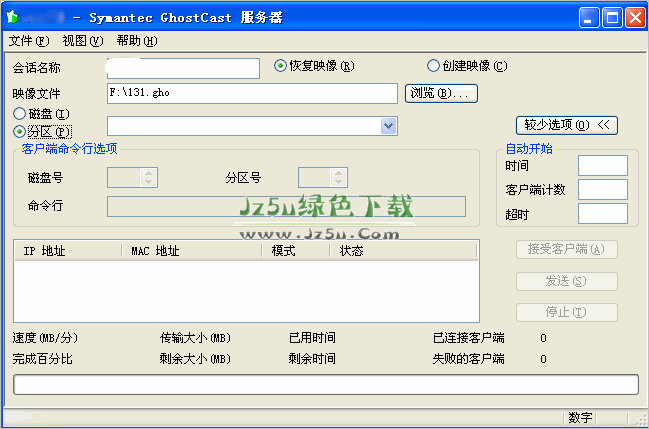Click the 接受客户端(A) button
The width and height of the screenshot is (649, 429).
(x=567, y=249)
